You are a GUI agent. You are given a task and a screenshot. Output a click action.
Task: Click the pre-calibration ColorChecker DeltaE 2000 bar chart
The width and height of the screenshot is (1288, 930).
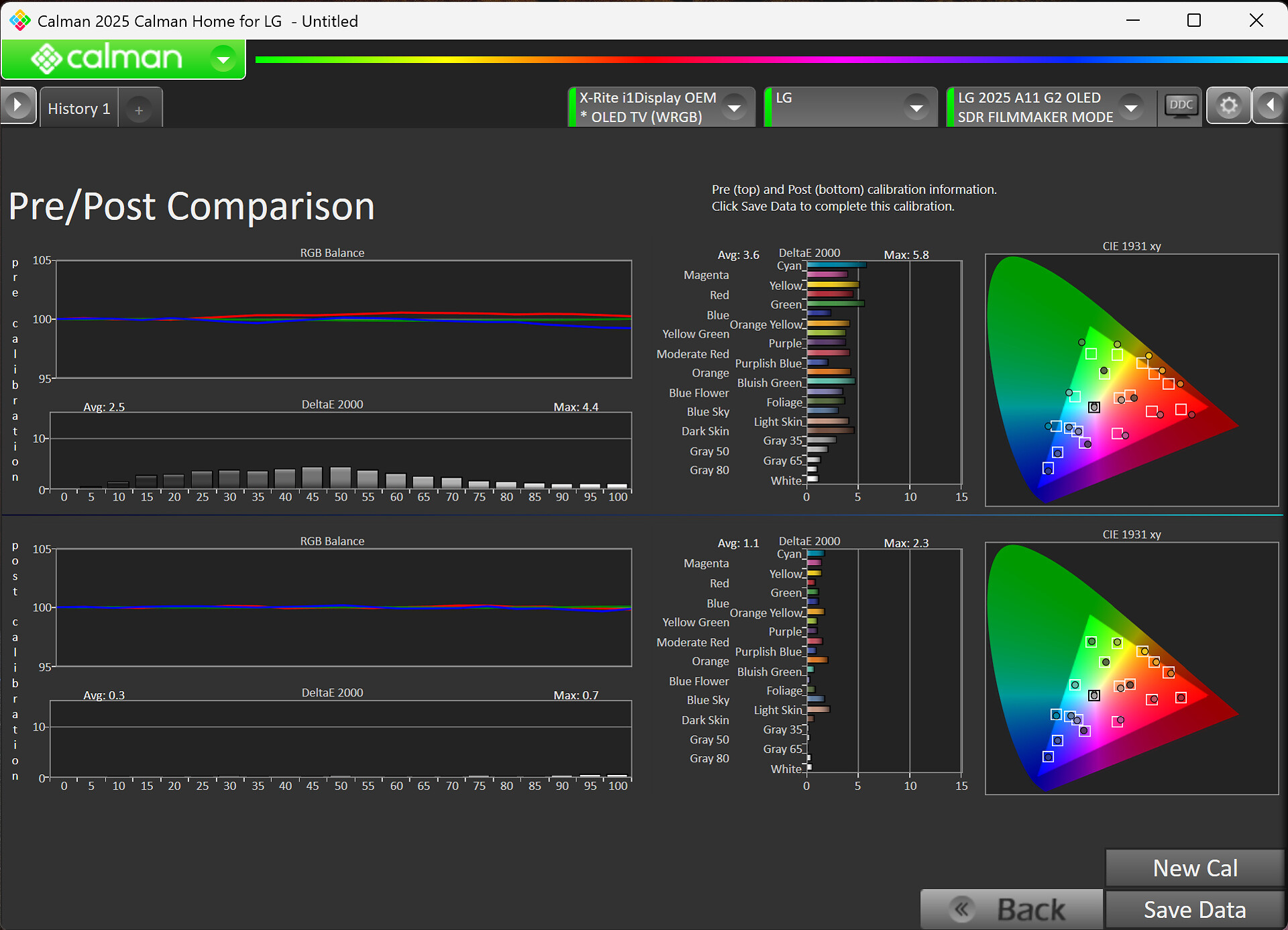click(883, 372)
